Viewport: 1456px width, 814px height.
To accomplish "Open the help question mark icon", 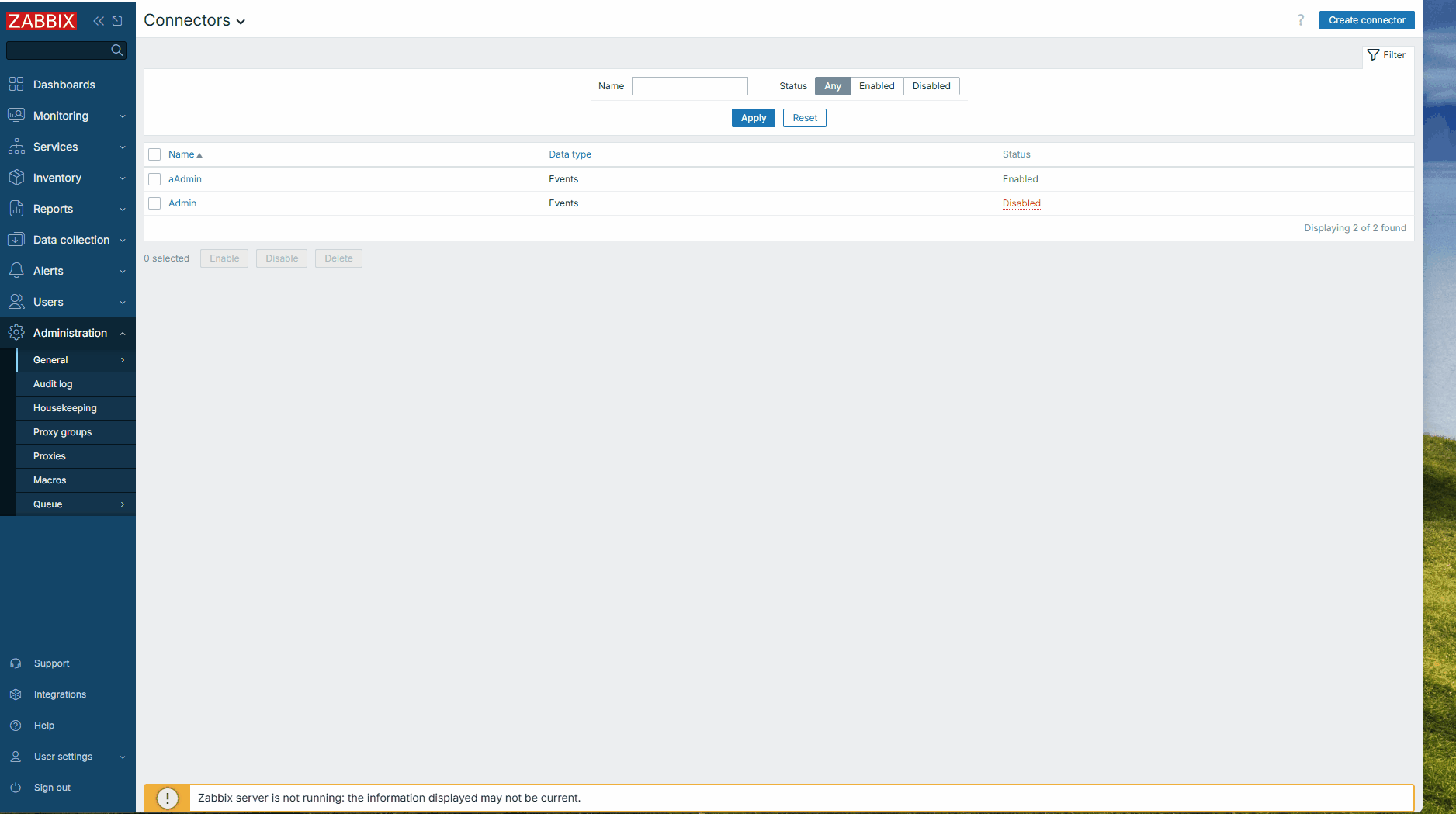I will coord(1301,20).
